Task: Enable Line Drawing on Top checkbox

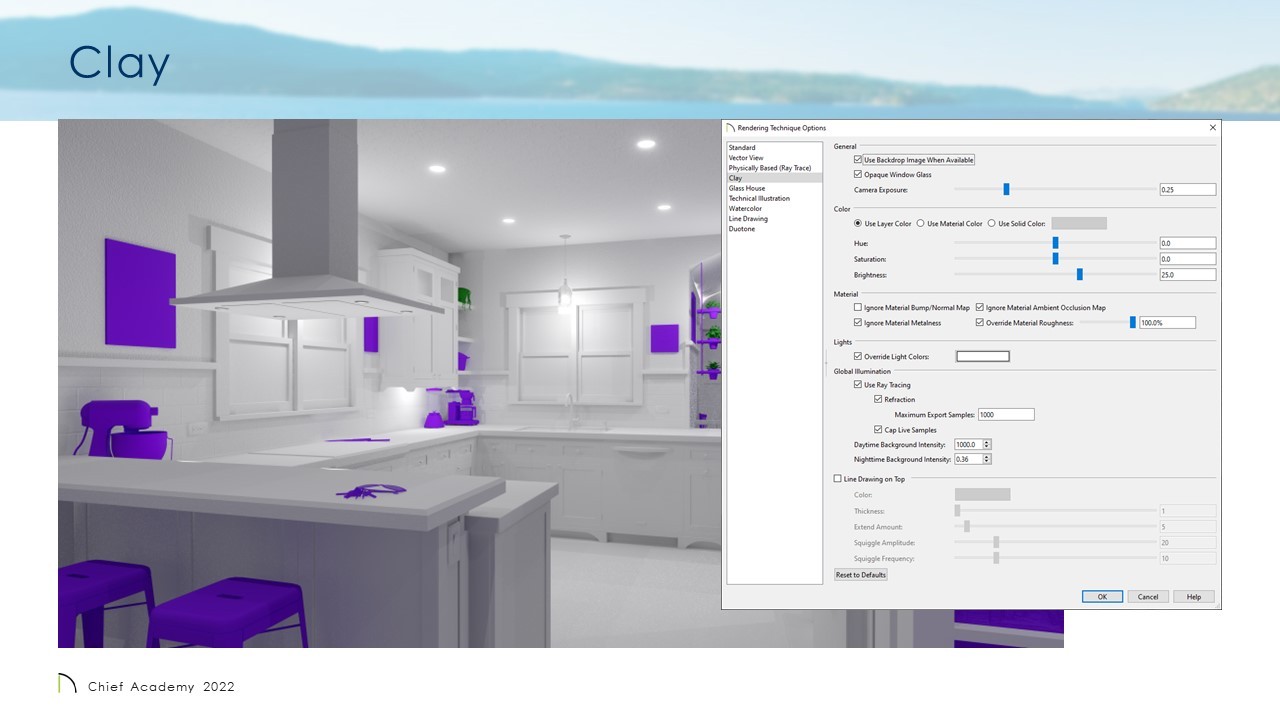Action: 838,479
